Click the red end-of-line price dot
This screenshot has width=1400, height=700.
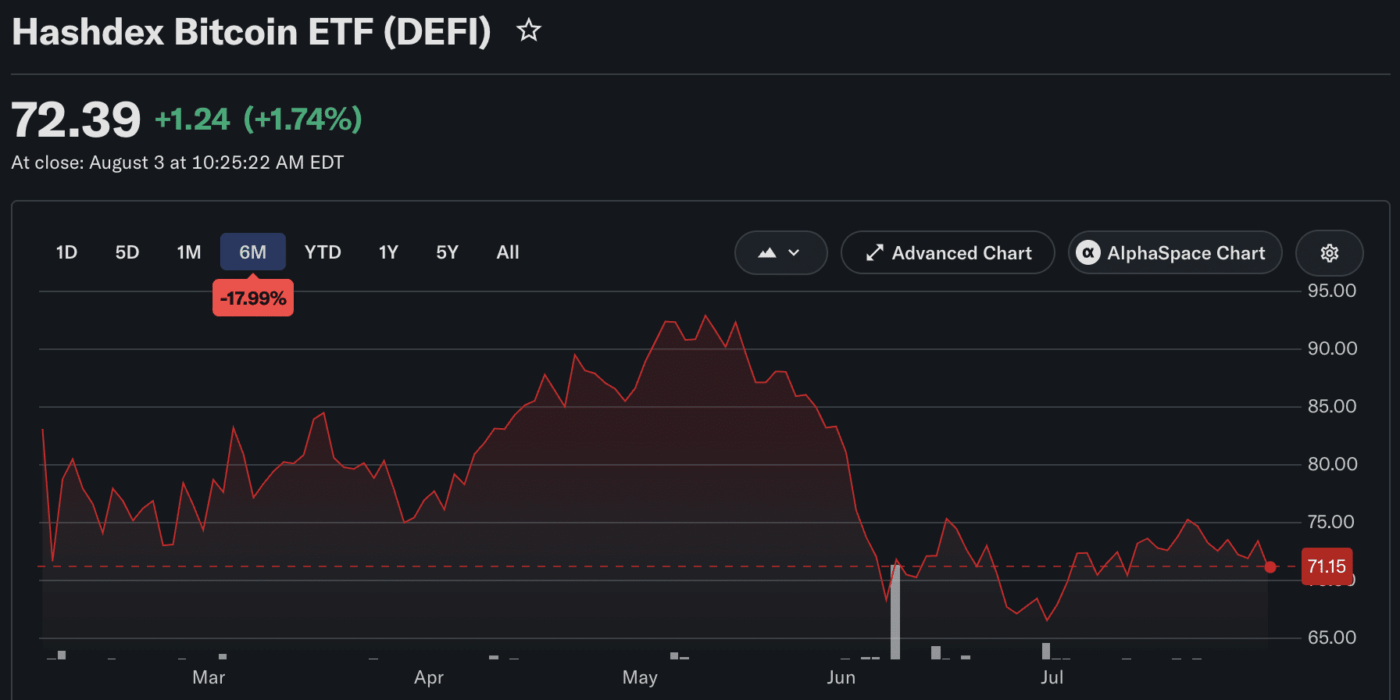click(x=1270, y=567)
